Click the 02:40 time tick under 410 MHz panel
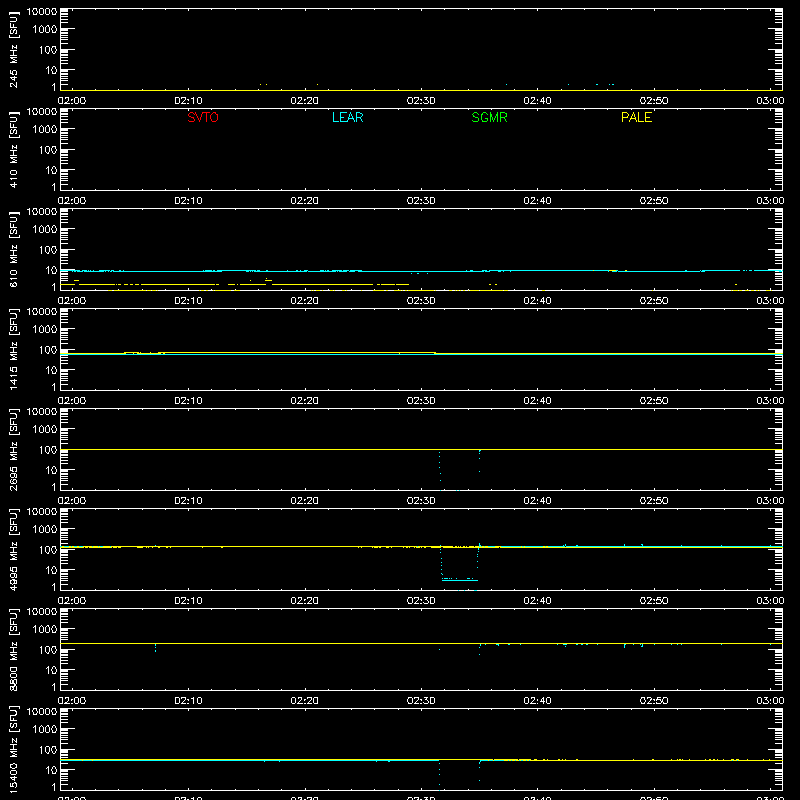 537,201
